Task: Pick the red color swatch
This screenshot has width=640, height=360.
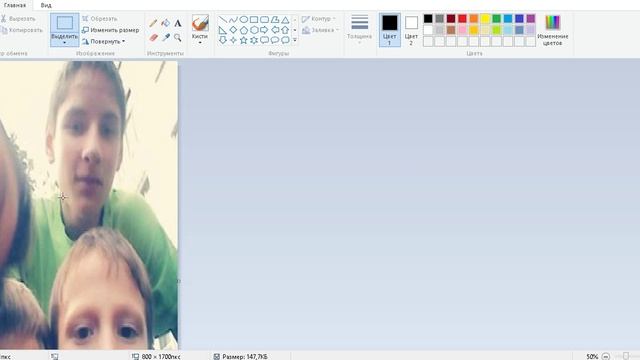Action: [462, 18]
